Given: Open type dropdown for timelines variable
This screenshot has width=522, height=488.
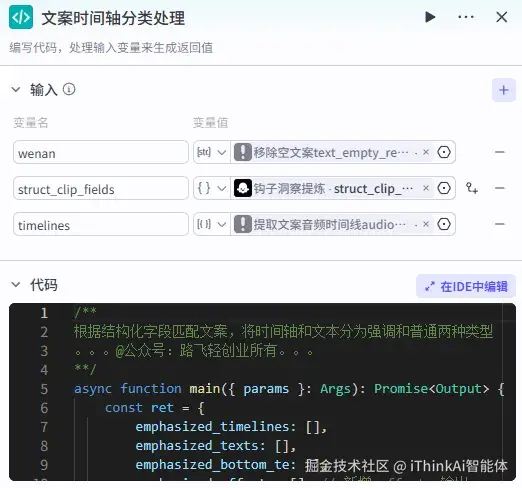Looking at the screenshot, I should tap(212, 224).
